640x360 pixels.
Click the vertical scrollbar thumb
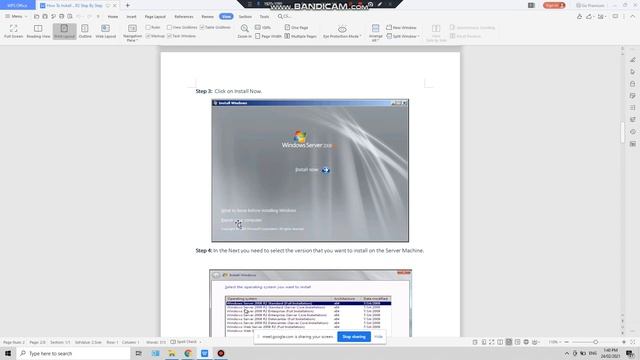622,132
